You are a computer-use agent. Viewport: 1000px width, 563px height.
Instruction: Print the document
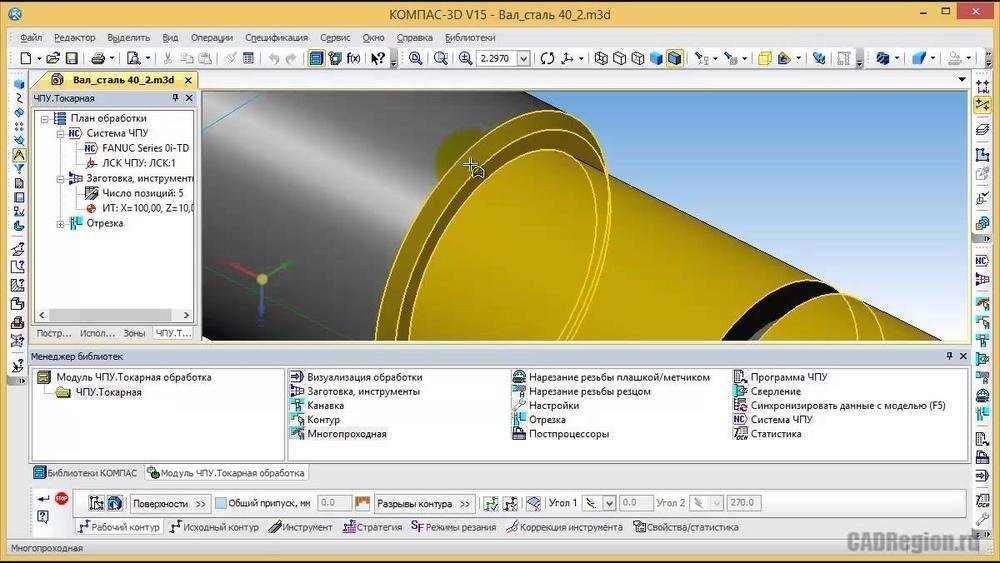(x=98, y=58)
